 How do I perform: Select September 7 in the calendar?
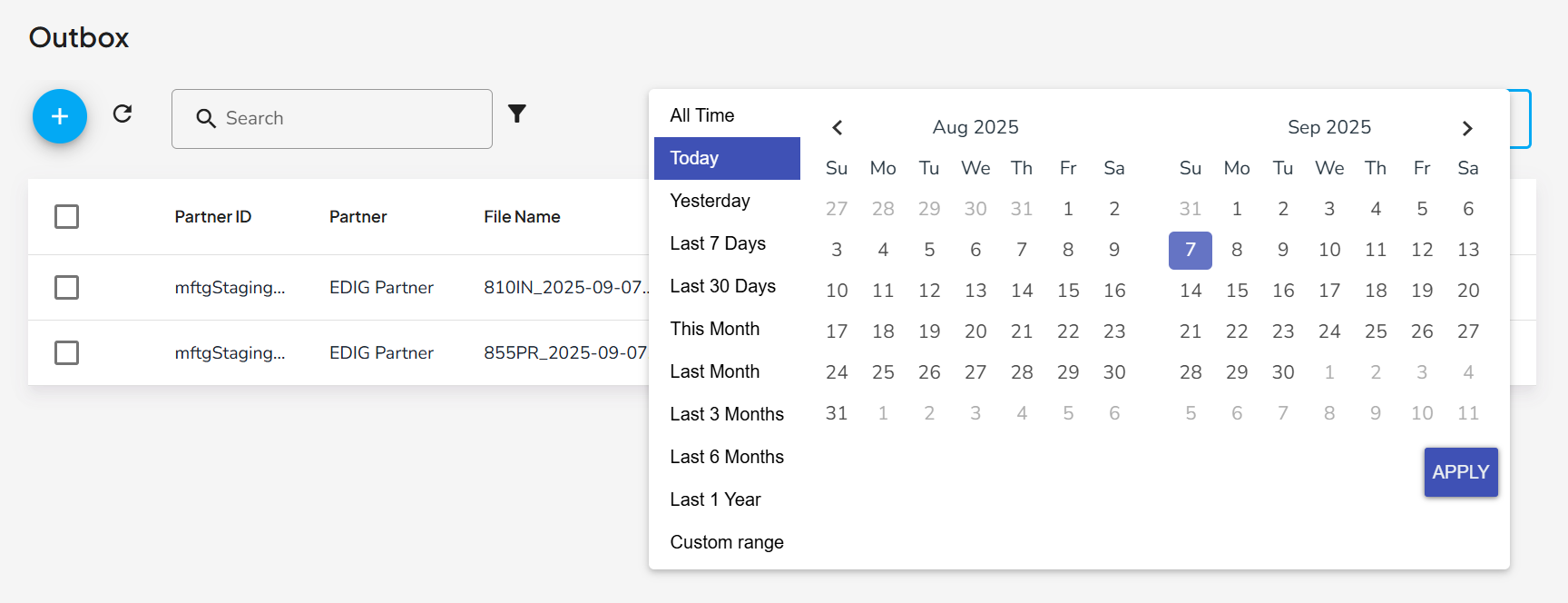pyautogui.click(x=1190, y=250)
